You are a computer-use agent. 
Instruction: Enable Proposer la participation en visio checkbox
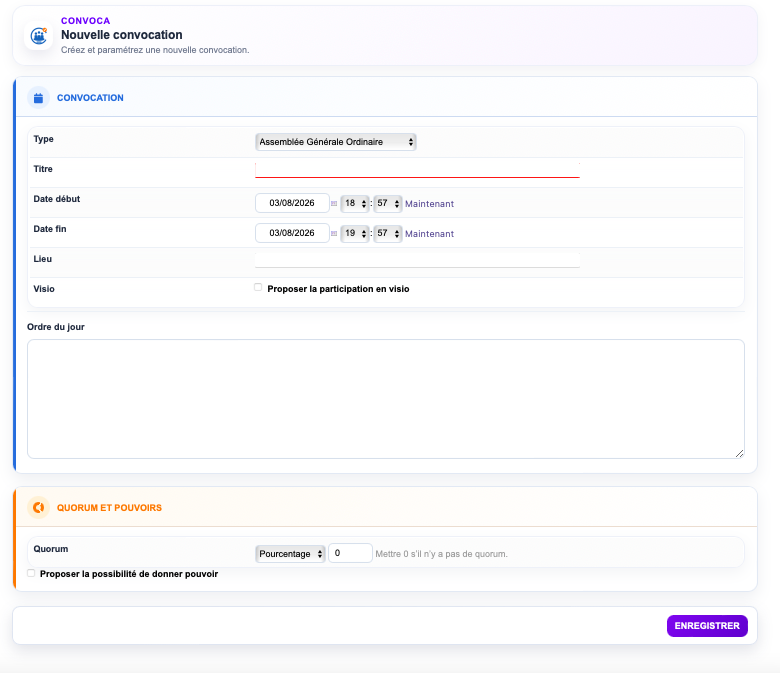point(258,287)
